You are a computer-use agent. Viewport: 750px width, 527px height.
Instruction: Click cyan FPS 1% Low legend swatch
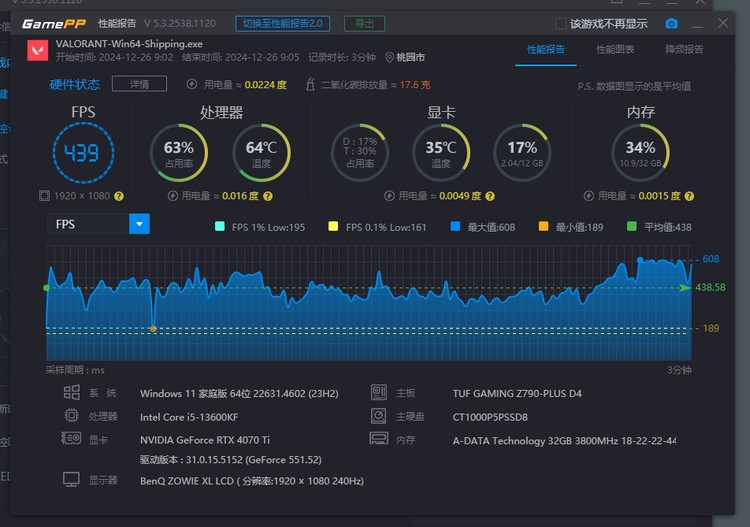click(220, 226)
